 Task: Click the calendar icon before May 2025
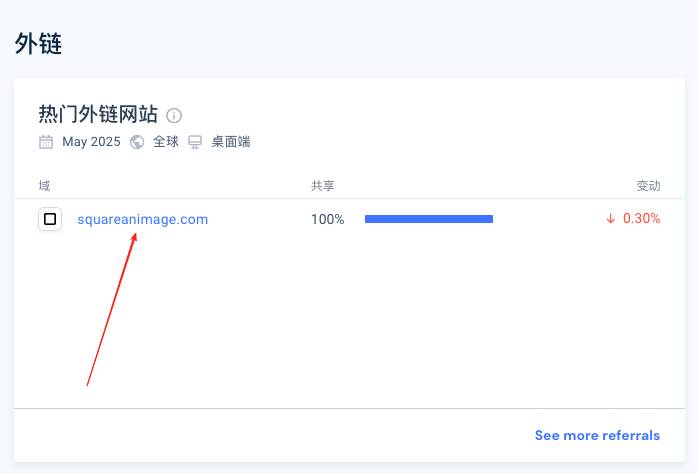pos(46,142)
